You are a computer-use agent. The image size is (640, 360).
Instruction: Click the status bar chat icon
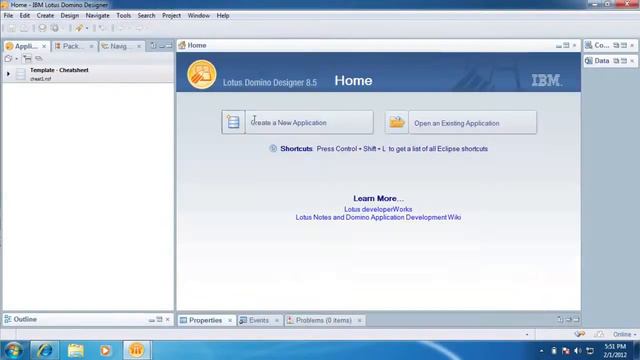click(580, 334)
